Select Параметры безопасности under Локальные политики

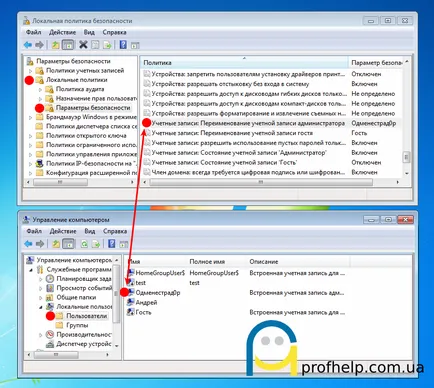pyautogui.click(x=93, y=108)
